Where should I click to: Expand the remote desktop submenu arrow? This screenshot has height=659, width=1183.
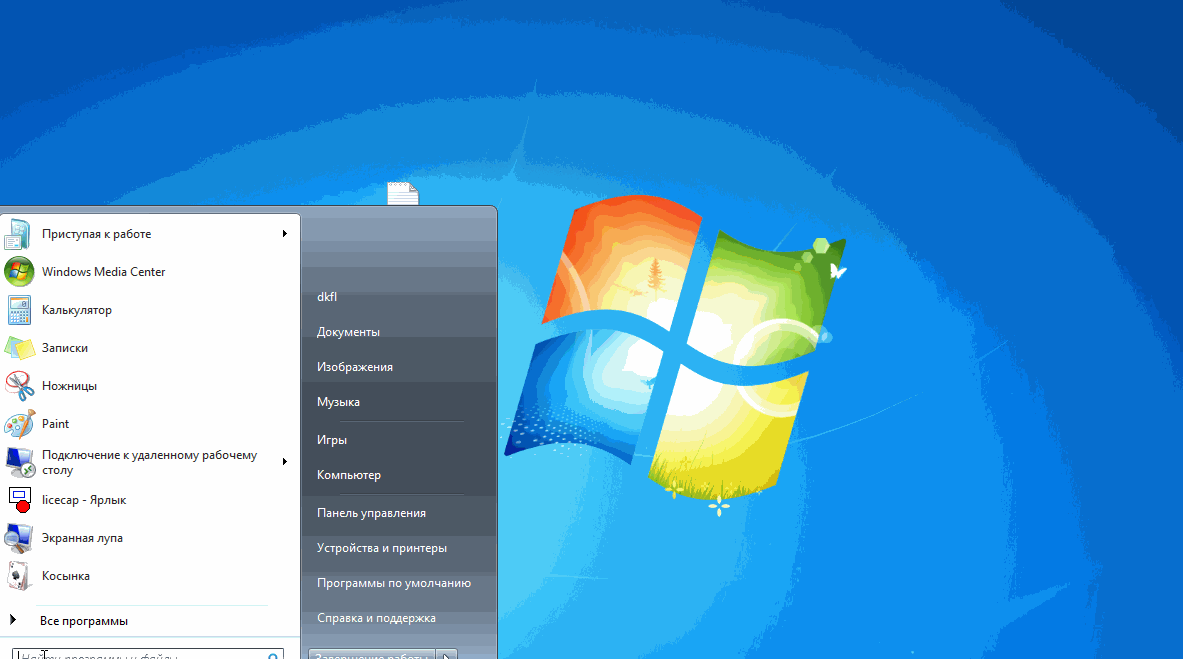284,462
